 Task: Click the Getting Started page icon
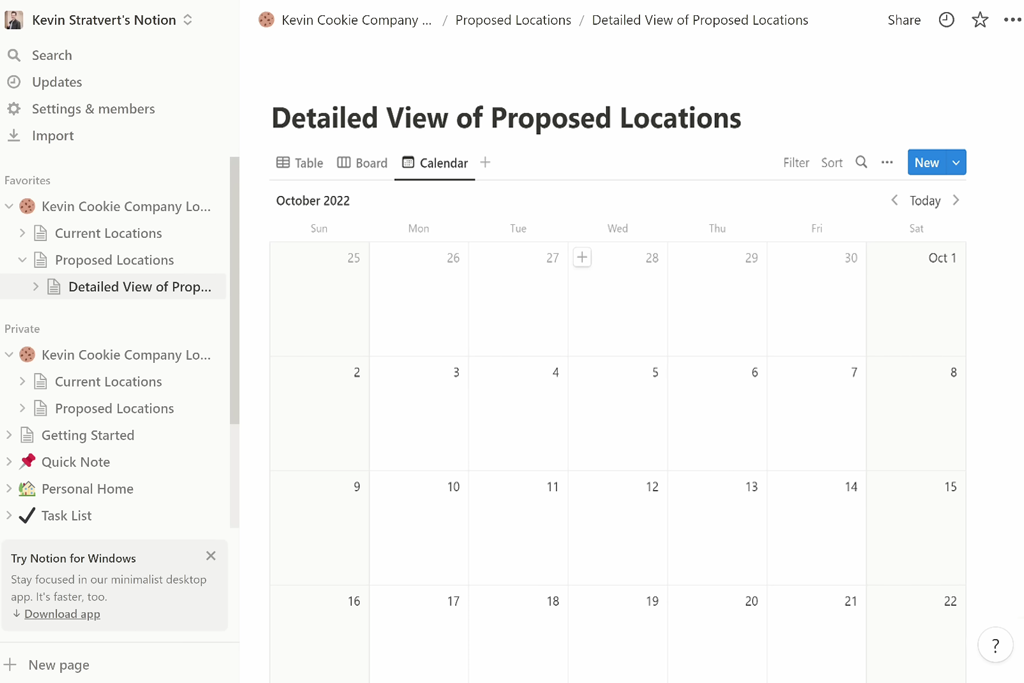click(27, 435)
